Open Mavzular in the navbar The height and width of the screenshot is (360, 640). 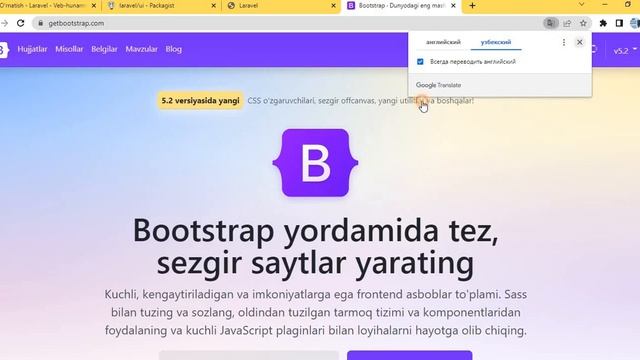[x=141, y=49]
